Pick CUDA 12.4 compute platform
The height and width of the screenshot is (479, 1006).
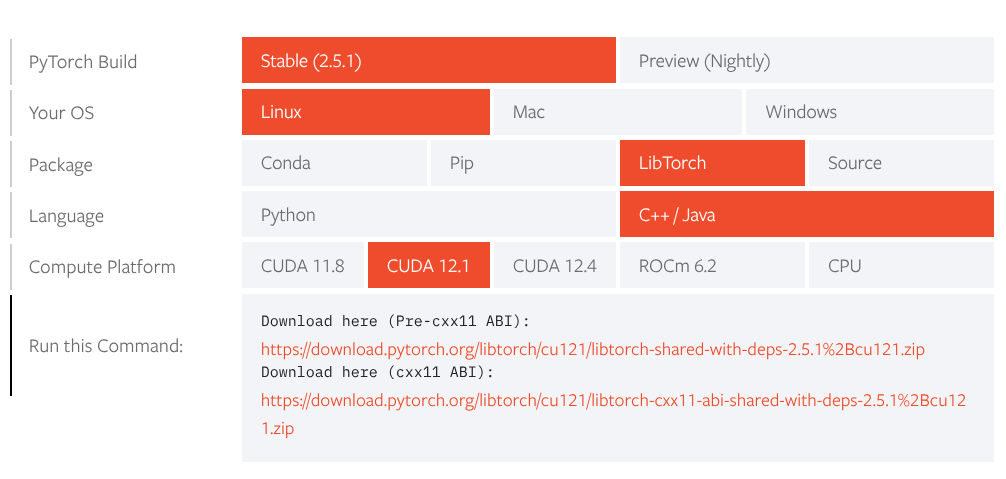pyautogui.click(x=555, y=265)
